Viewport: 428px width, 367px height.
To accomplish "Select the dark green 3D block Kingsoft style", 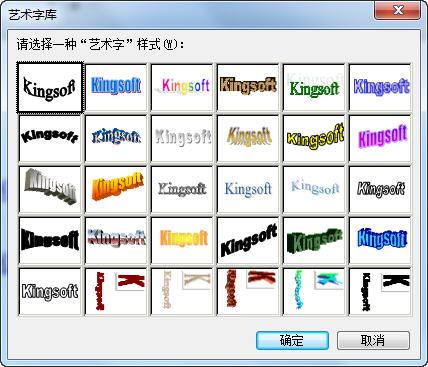I will (x=314, y=240).
